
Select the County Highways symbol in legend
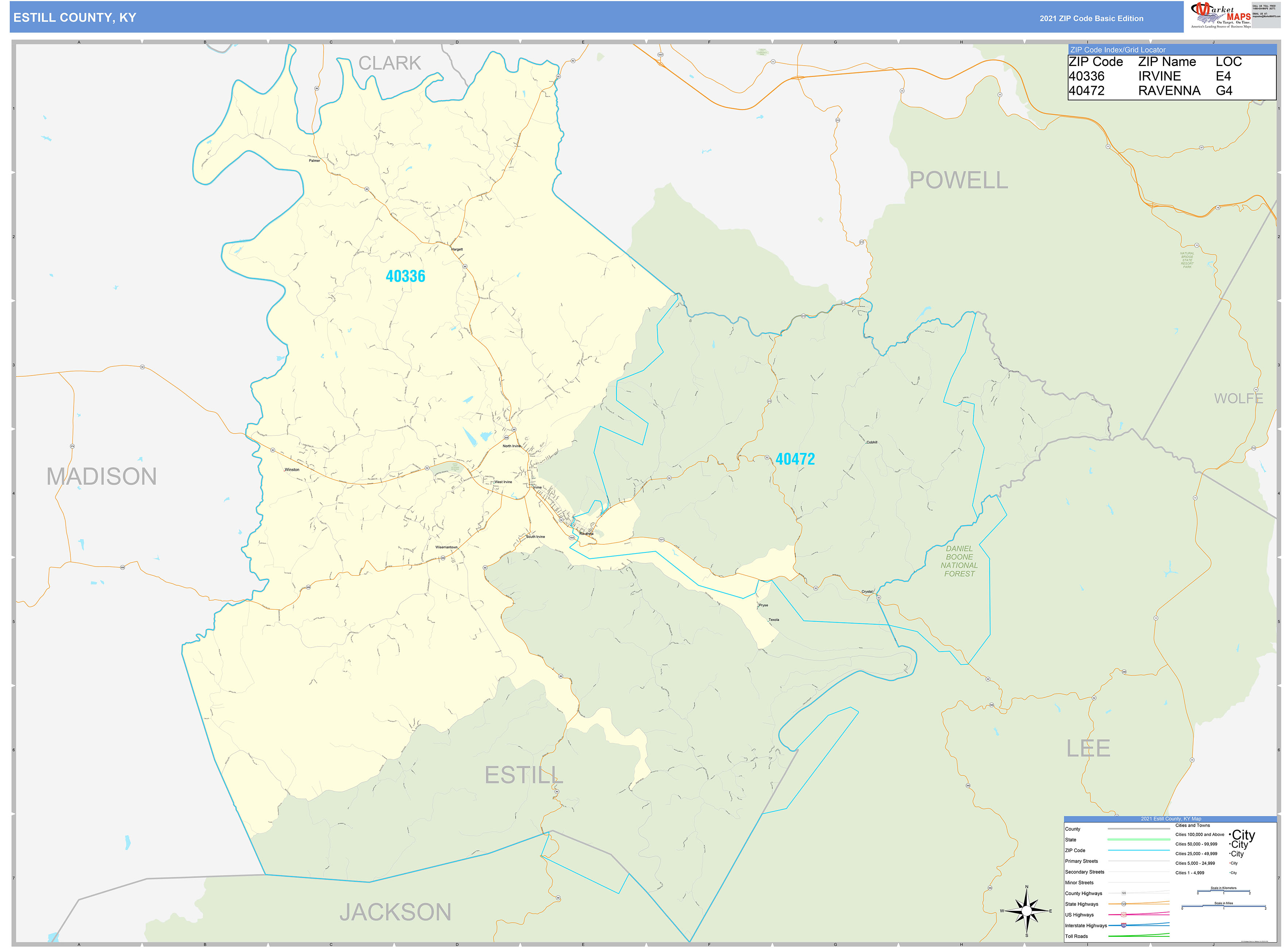(1124, 893)
